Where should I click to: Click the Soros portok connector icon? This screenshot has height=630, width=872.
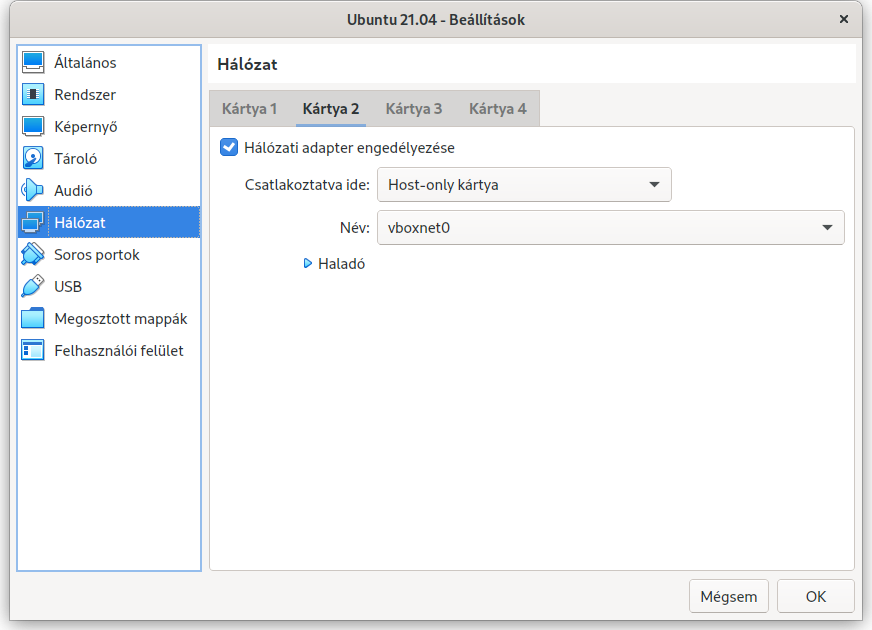(x=33, y=254)
